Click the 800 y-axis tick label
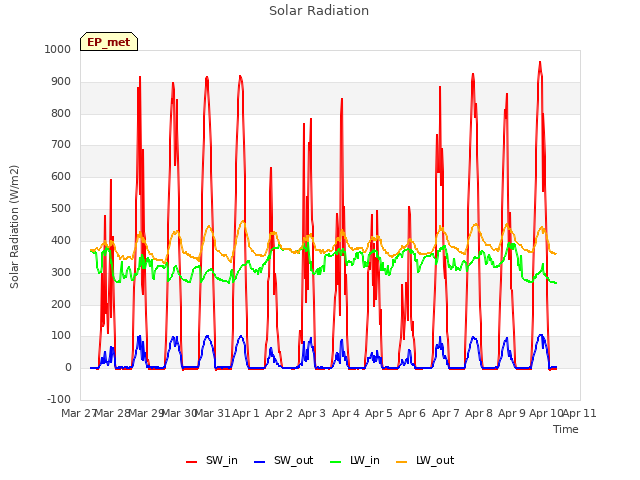This screenshot has height=480, width=640. (61, 113)
